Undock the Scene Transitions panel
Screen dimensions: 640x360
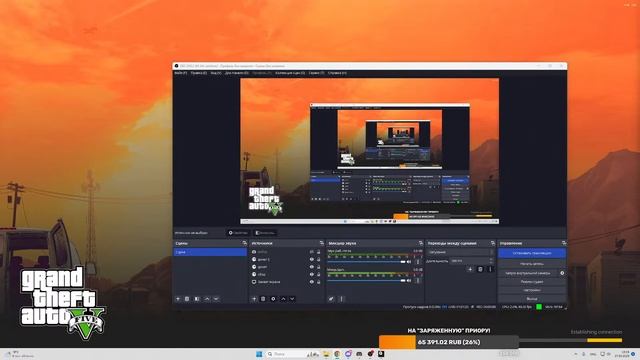tap(493, 243)
